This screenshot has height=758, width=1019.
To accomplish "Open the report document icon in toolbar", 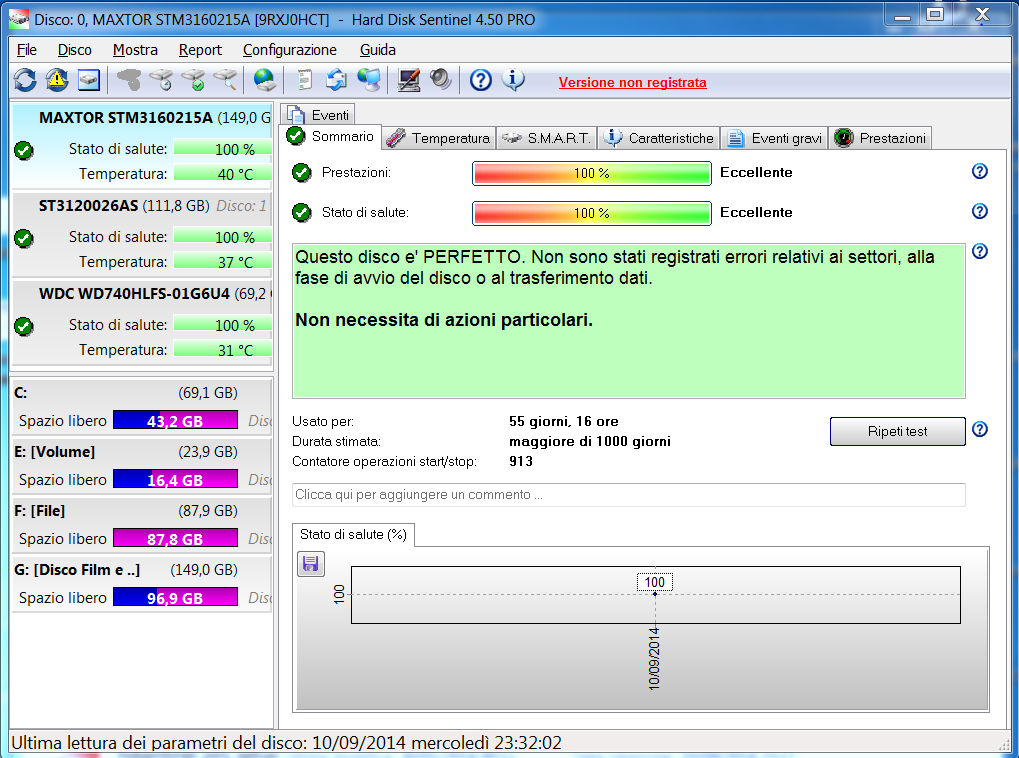I will pos(305,80).
